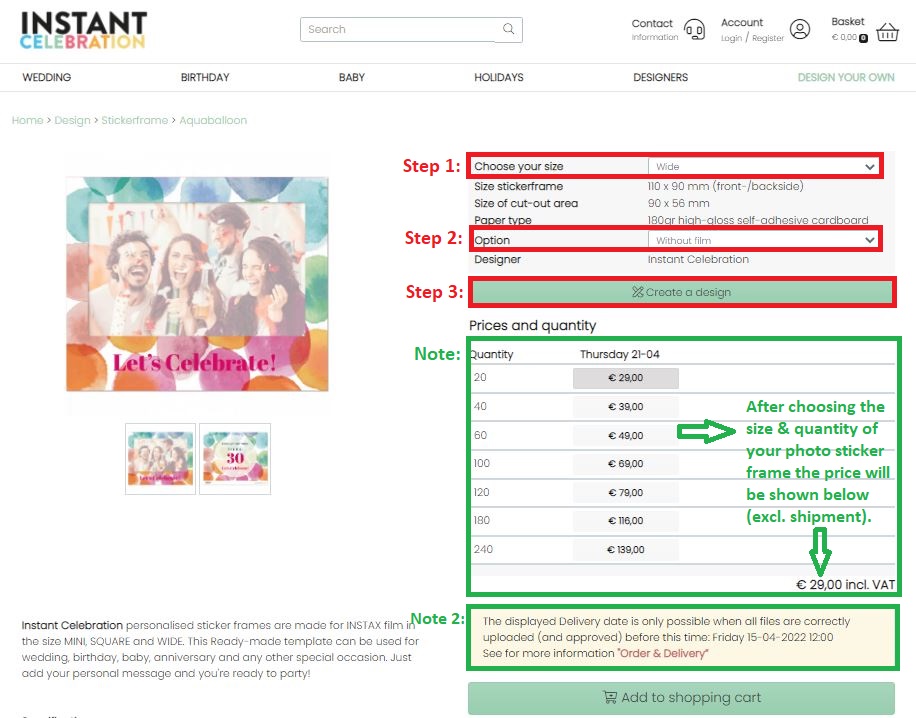Screen dimensions: 916x718
Task: Open contact headset icon
Action: pyautogui.click(x=695, y=29)
